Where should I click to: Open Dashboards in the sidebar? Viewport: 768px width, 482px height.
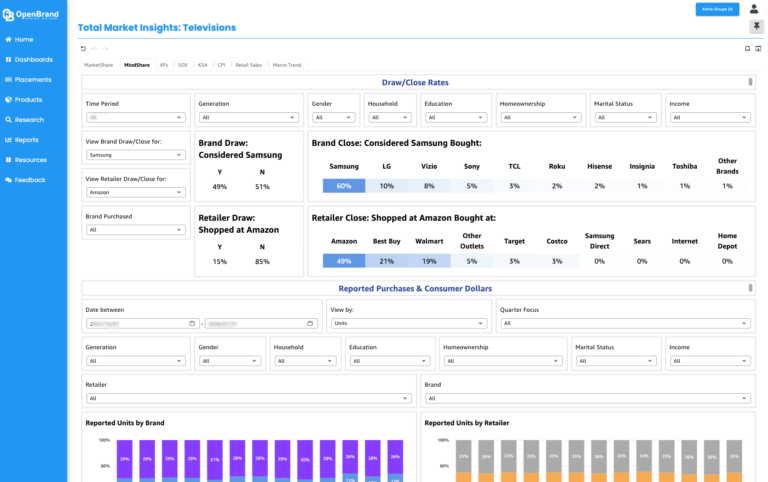[x=29, y=59]
